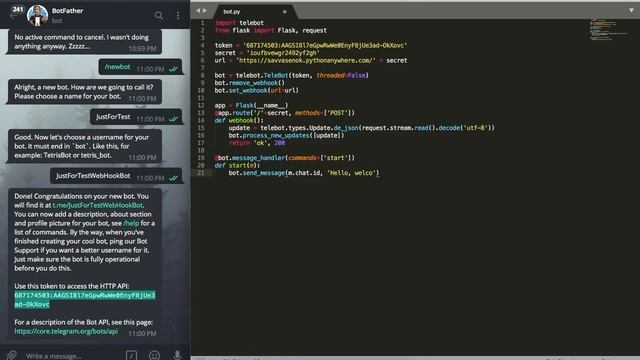Click the import telebot line
This screenshot has width=640, height=360.
click(x=239, y=23)
